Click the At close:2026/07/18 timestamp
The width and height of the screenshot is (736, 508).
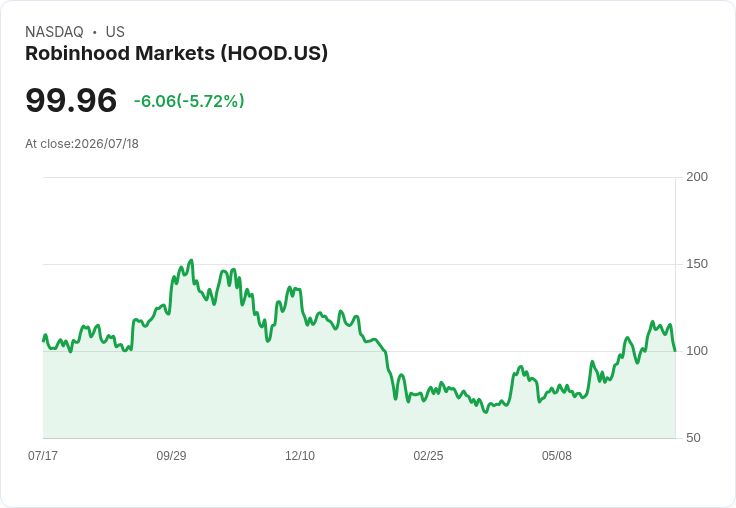(x=82, y=144)
